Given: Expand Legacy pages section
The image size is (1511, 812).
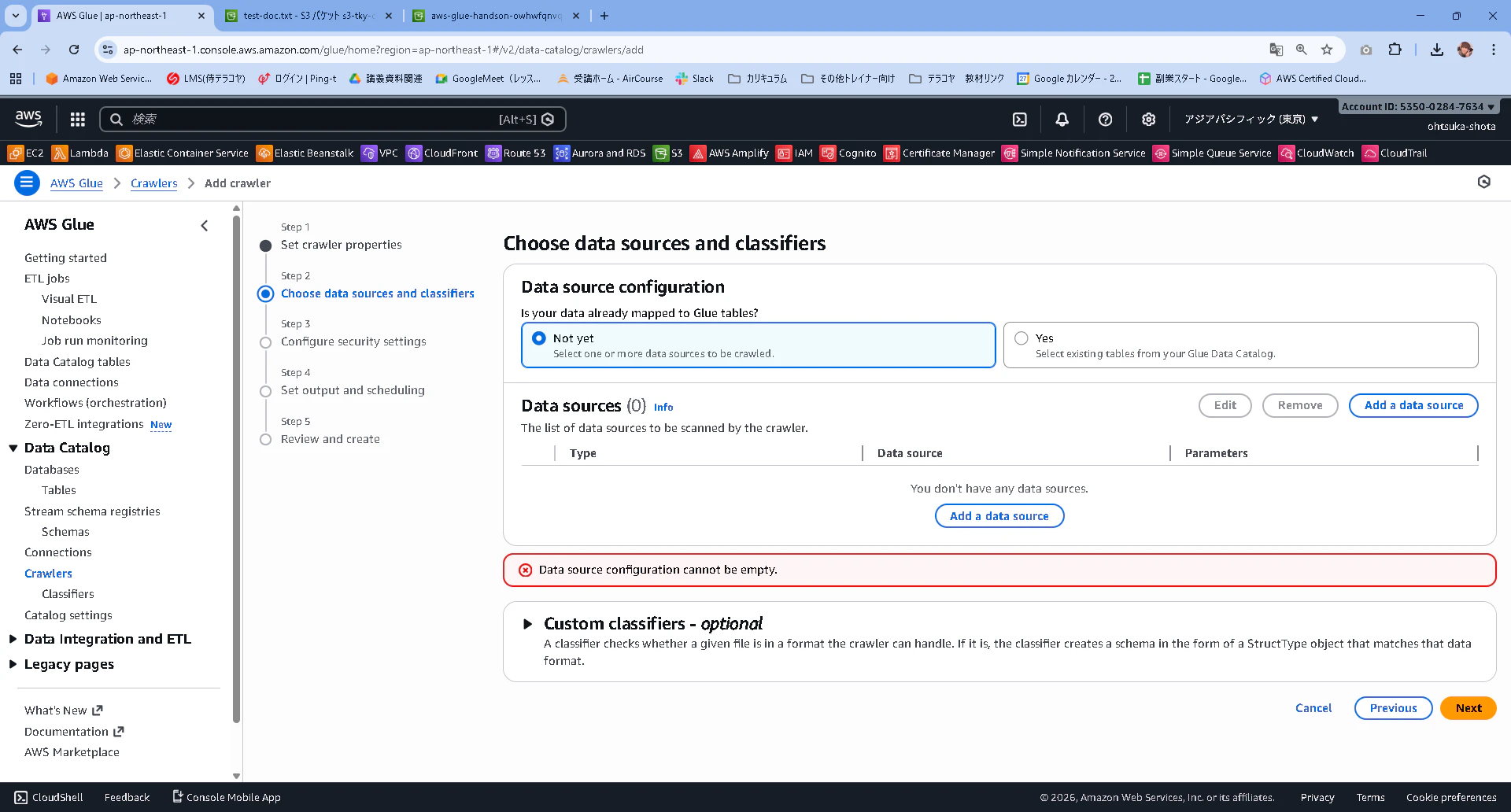Looking at the screenshot, I should [x=13, y=665].
